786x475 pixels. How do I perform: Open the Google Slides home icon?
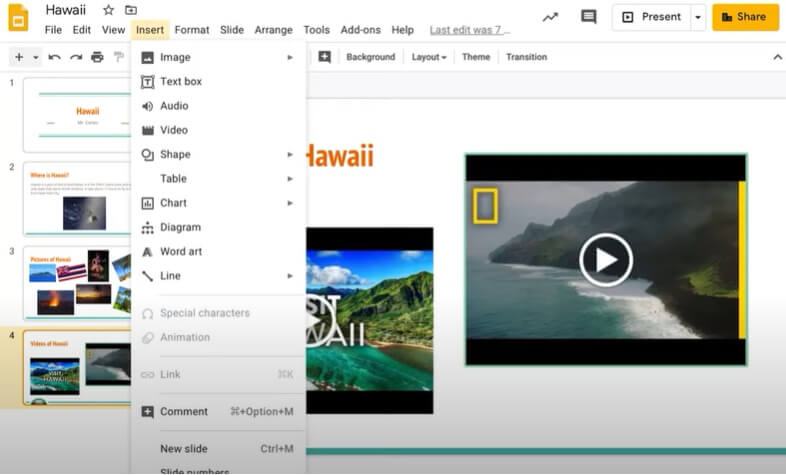pyautogui.click(x=18, y=18)
